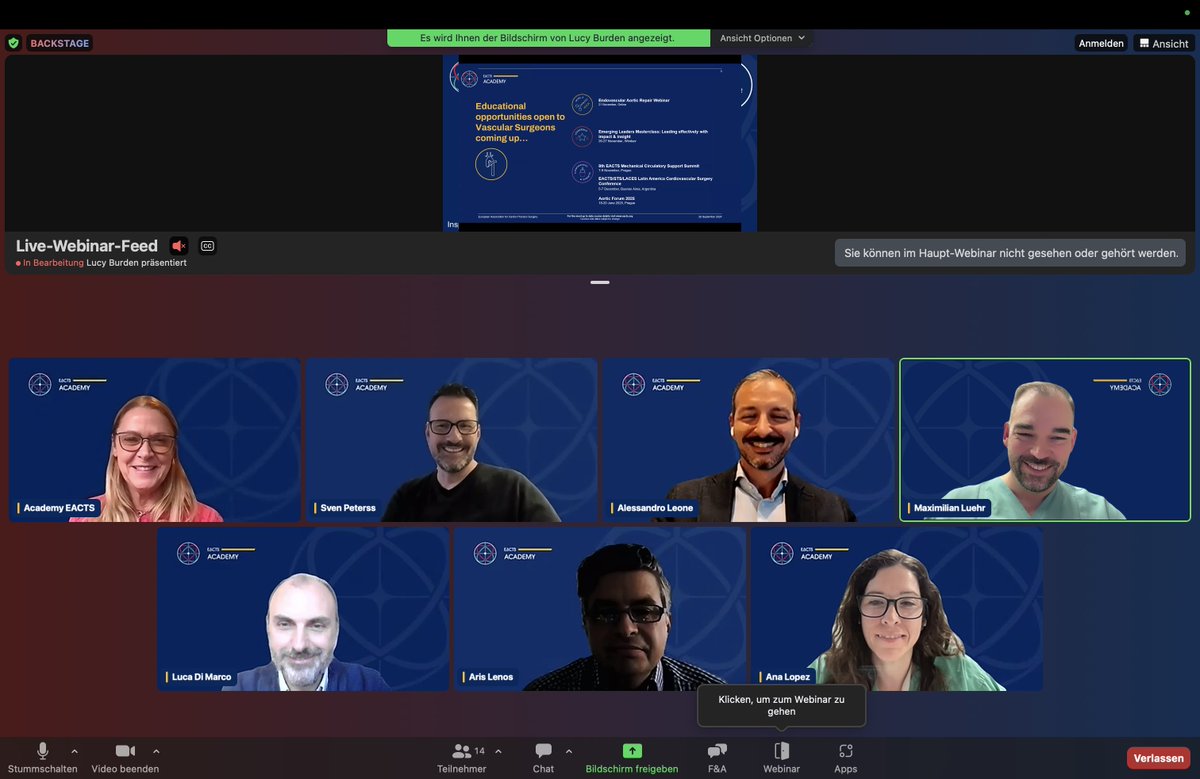Click Bildschirm freigeben share screen button
This screenshot has width=1200, height=779.
click(x=632, y=757)
